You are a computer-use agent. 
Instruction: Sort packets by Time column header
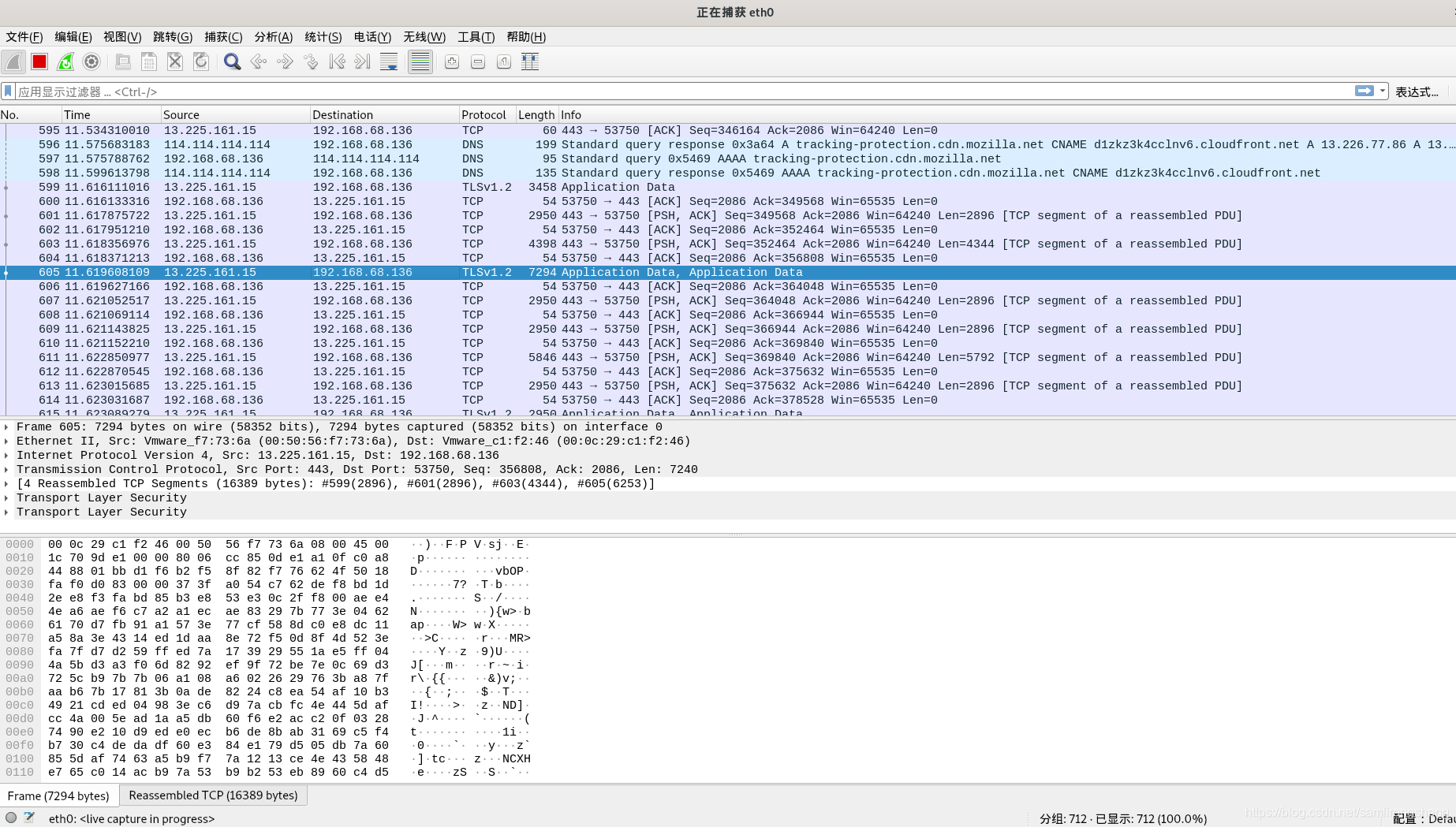[x=111, y=115]
